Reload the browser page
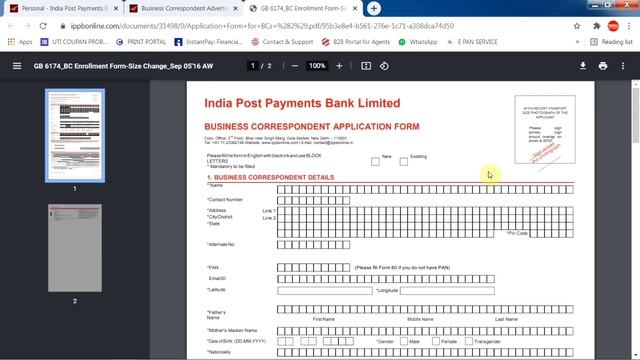Screen dimensions: 640x360 coord(43,26)
